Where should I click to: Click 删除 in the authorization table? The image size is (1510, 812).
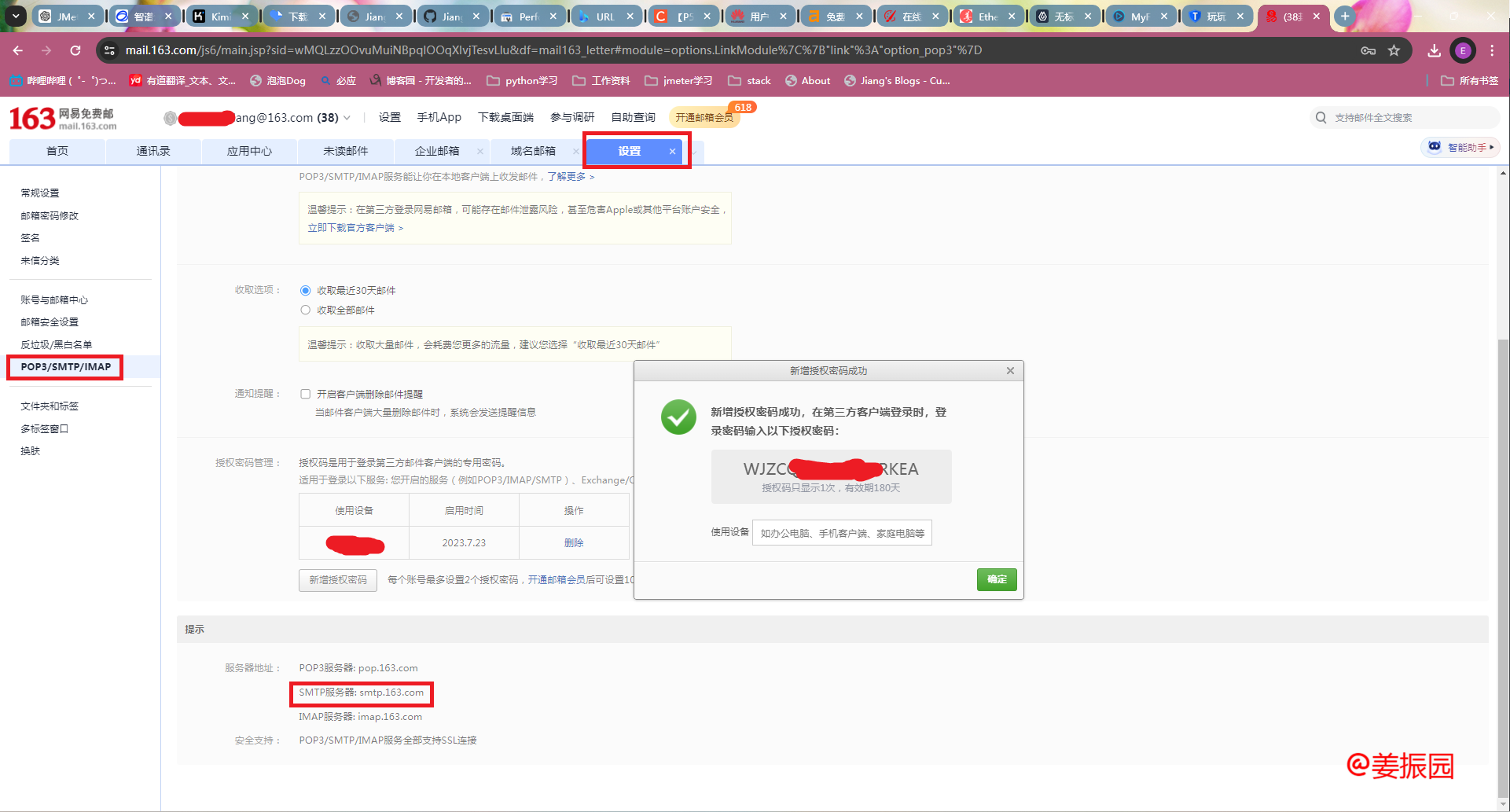click(574, 543)
